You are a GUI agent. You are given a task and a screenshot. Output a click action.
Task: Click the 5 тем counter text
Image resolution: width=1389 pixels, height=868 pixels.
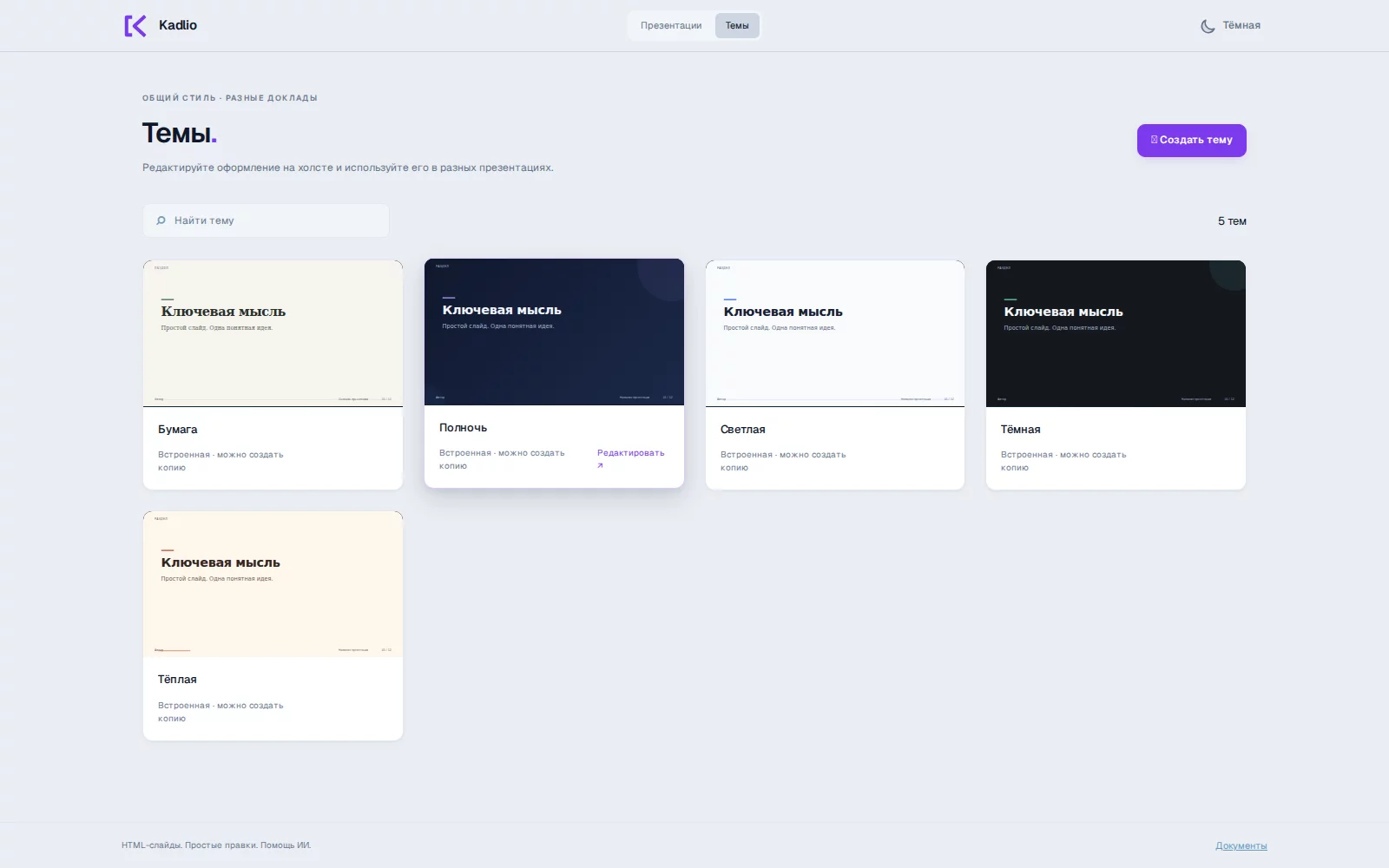[x=1232, y=221]
